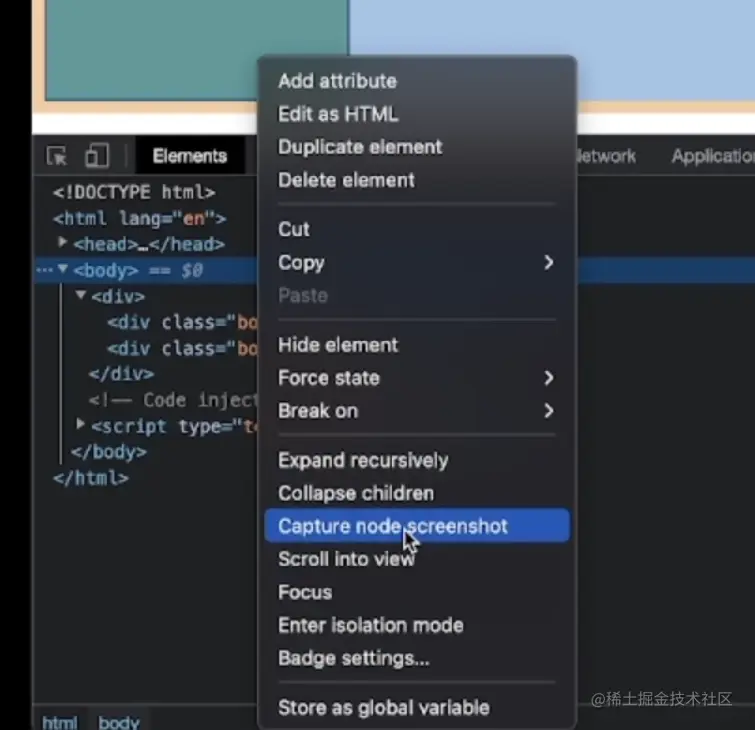Switch to the Network tab
The height and width of the screenshot is (730, 755).
click(x=607, y=156)
